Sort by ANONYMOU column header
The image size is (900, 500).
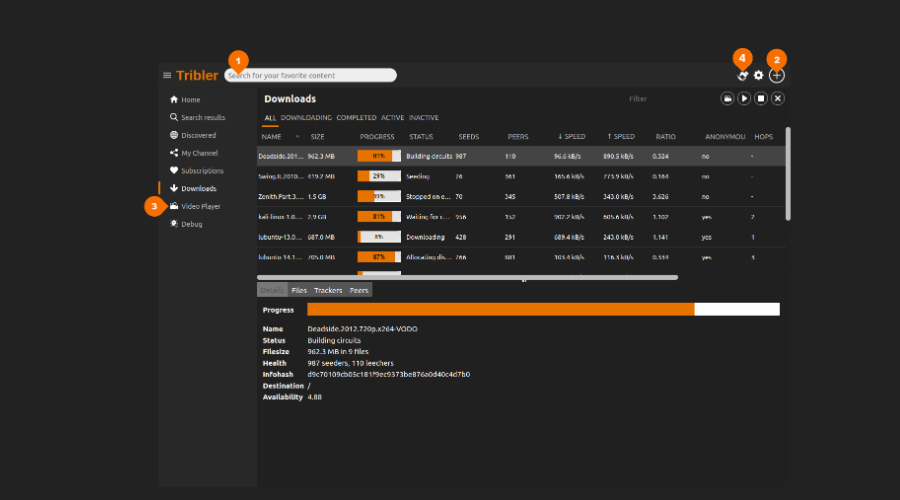tap(725, 137)
